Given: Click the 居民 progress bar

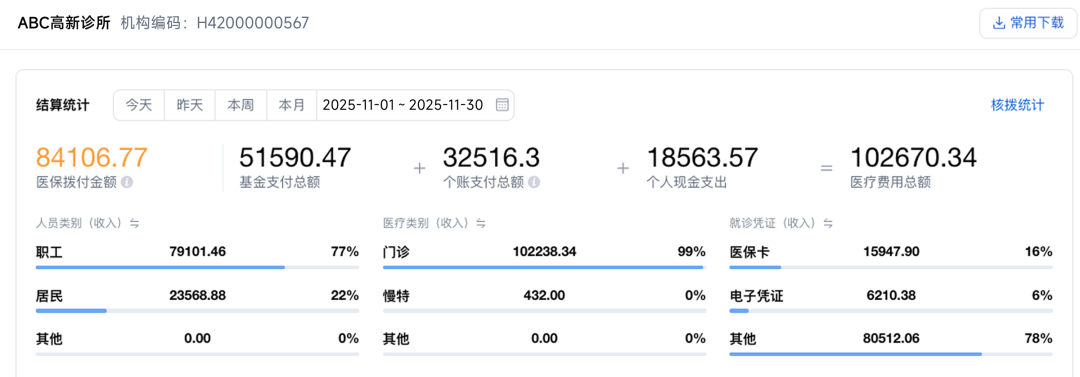Looking at the screenshot, I should coord(197,311).
